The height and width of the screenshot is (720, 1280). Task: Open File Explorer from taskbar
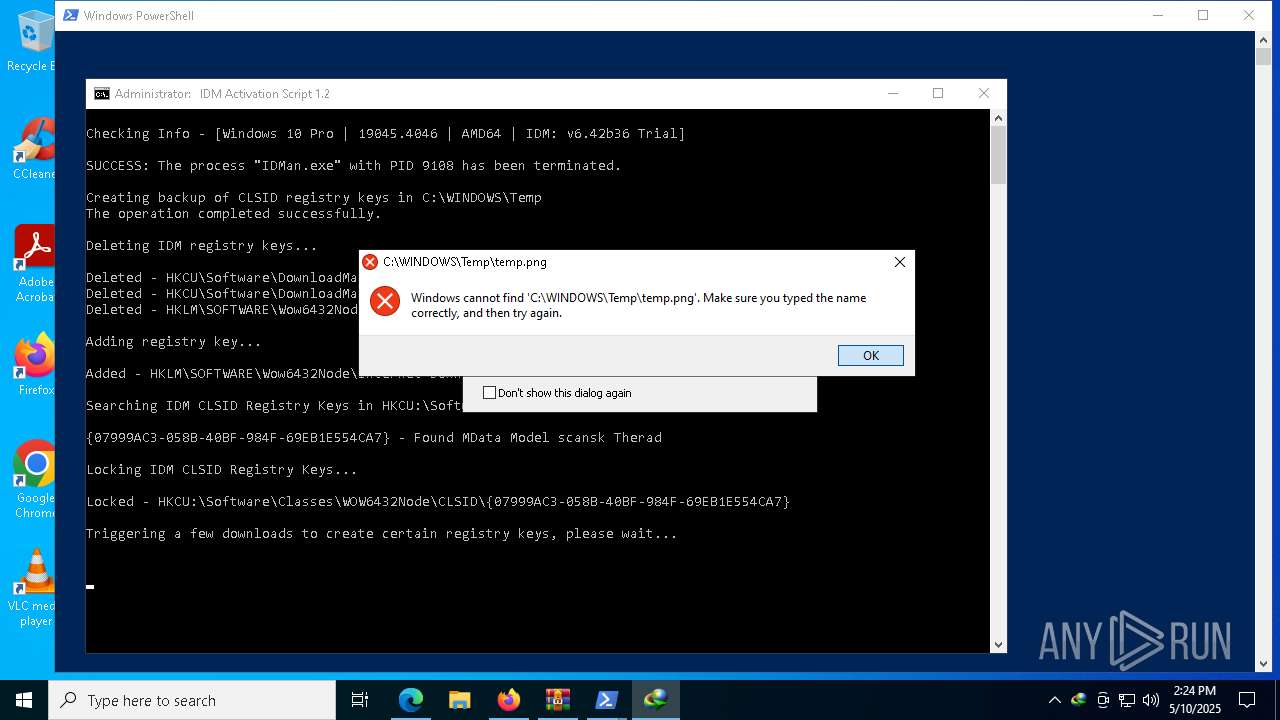(x=460, y=700)
